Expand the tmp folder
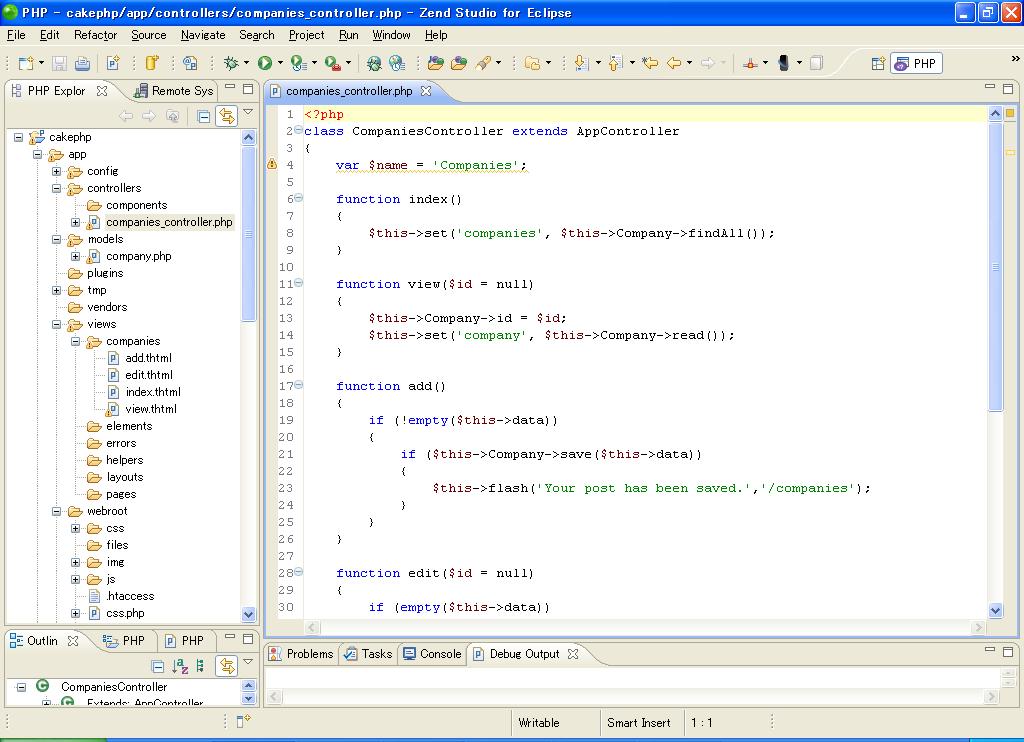 (x=57, y=290)
